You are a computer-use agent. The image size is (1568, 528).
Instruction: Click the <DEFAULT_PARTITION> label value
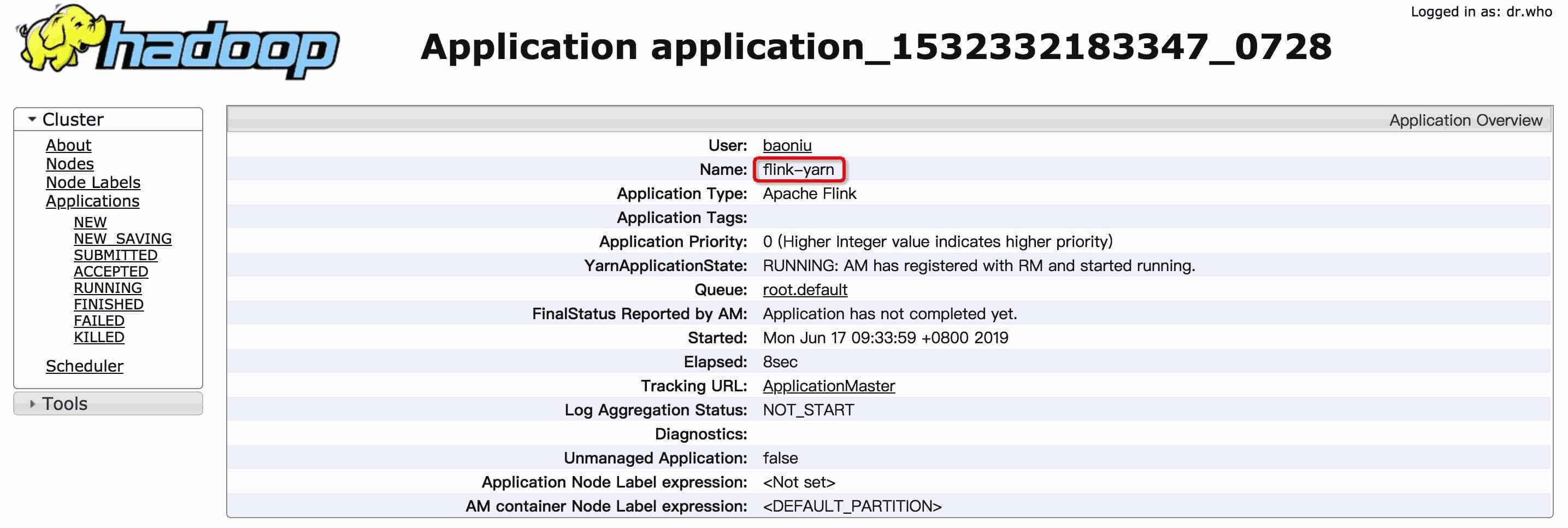point(852,506)
